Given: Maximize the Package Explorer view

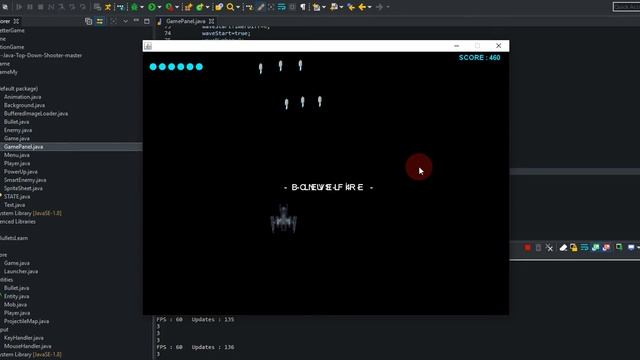Looking at the screenshot, I should pos(147,21).
